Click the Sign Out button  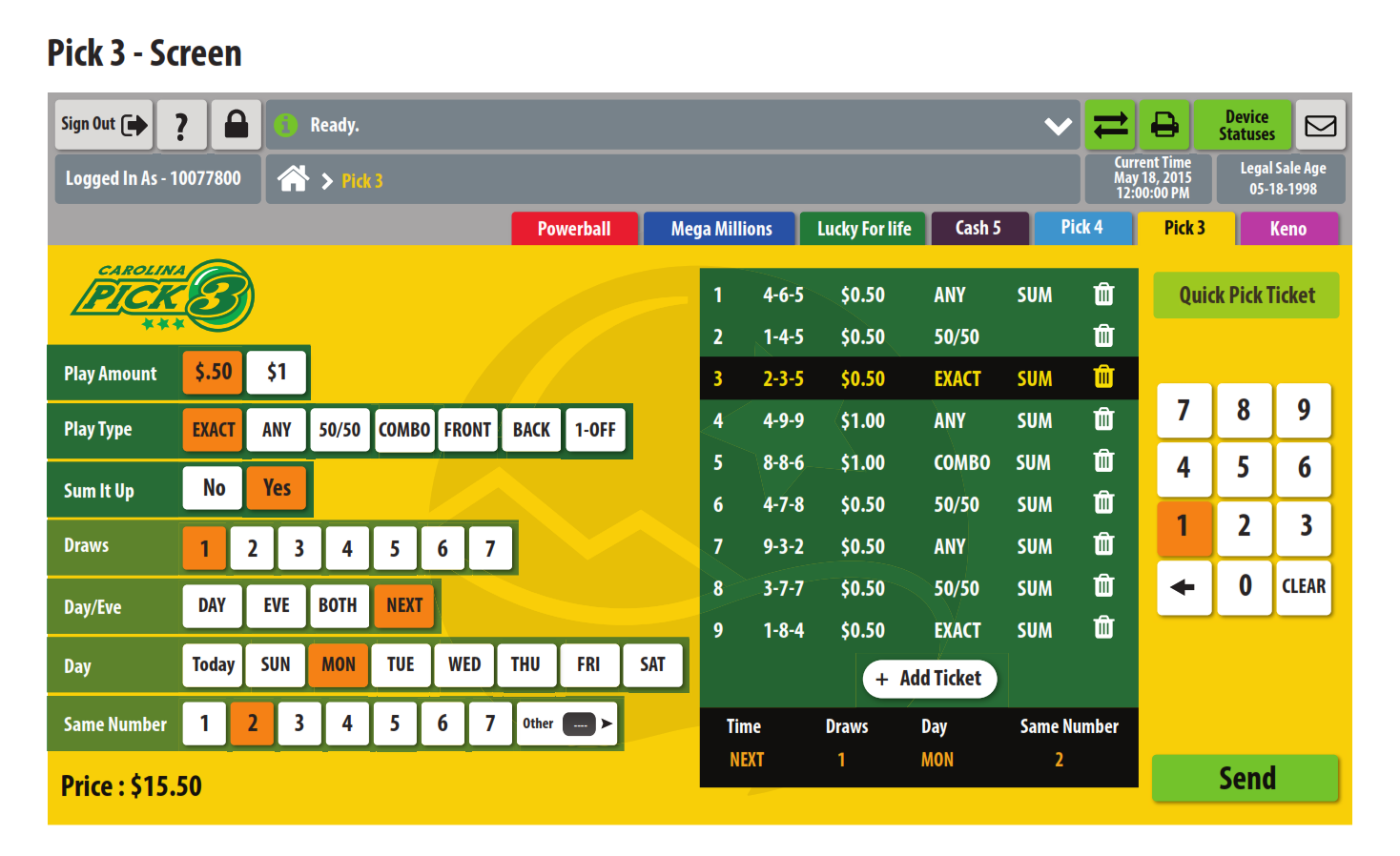103,125
